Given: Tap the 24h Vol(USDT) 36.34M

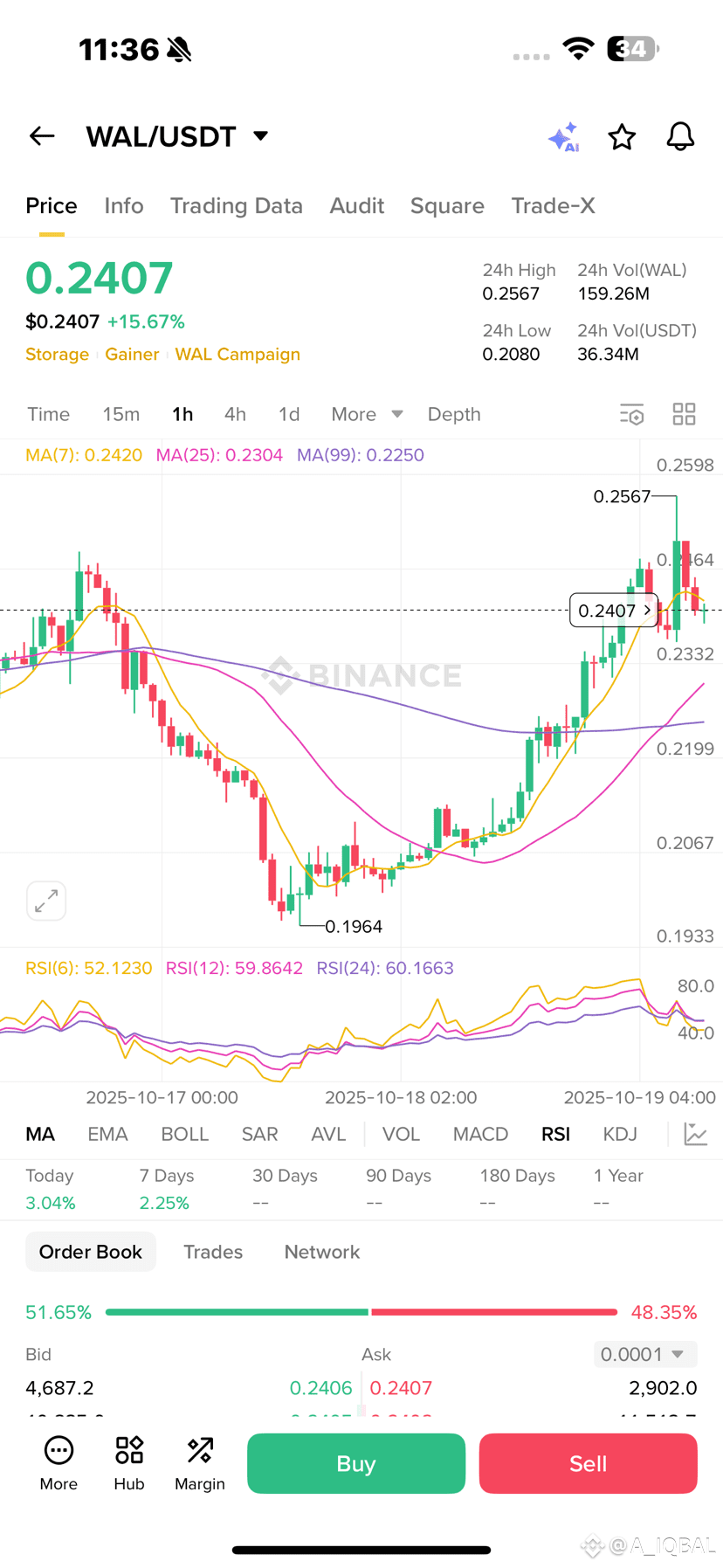Looking at the screenshot, I should point(608,354).
